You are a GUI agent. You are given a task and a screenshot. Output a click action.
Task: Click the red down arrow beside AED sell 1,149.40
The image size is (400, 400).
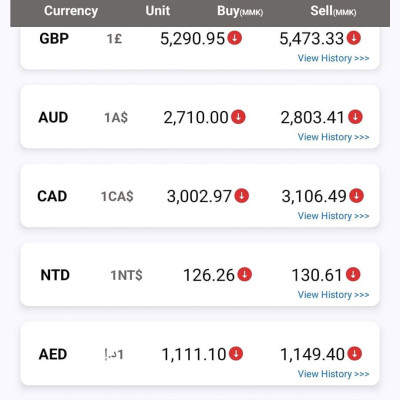point(354,353)
